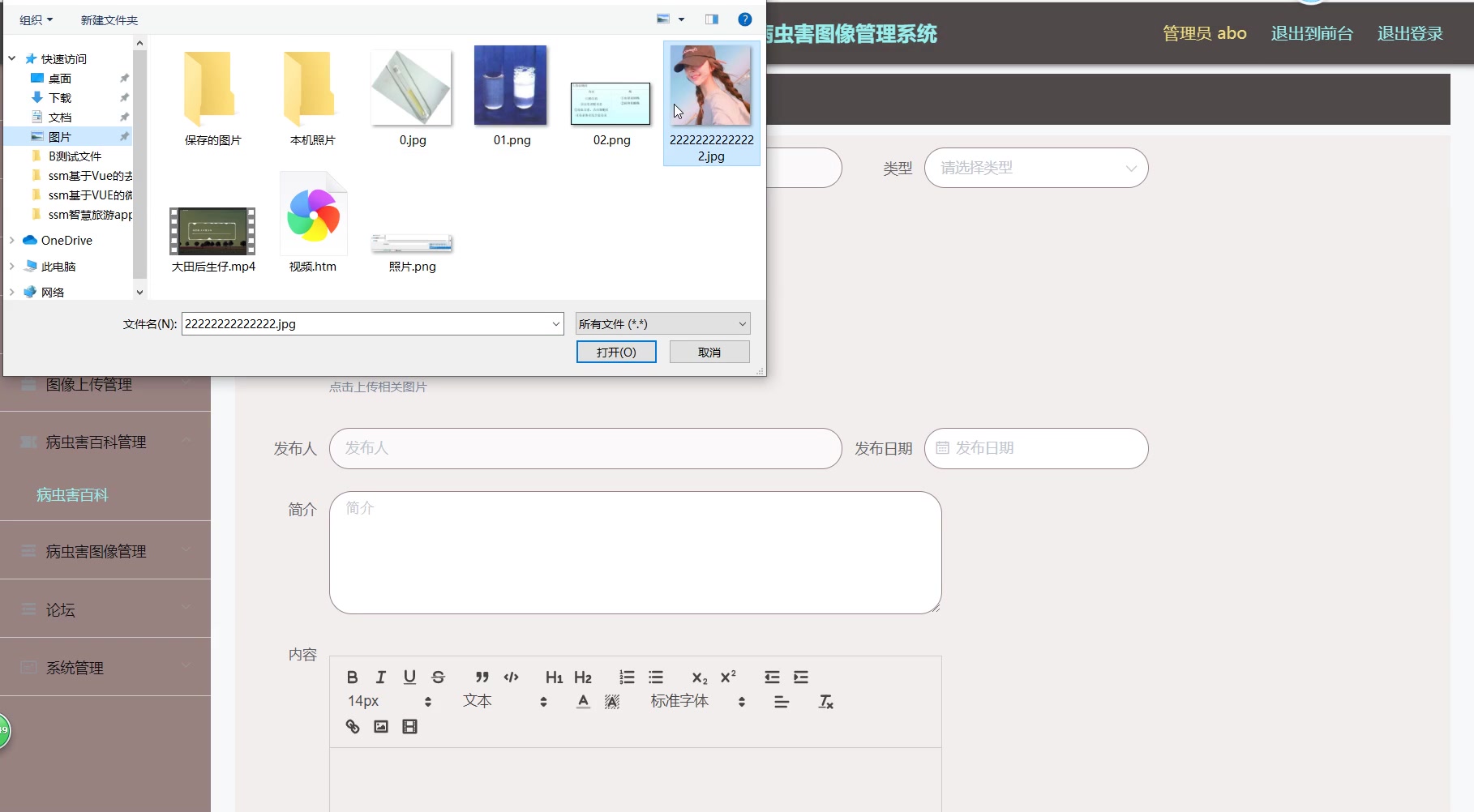Apply subscript formatting in the editor
Viewport: 1474px width, 812px height.
pyautogui.click(x=698, y=677)
